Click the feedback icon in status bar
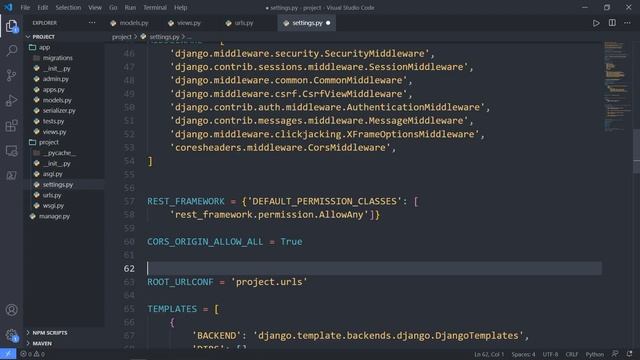 click(615, 354)
